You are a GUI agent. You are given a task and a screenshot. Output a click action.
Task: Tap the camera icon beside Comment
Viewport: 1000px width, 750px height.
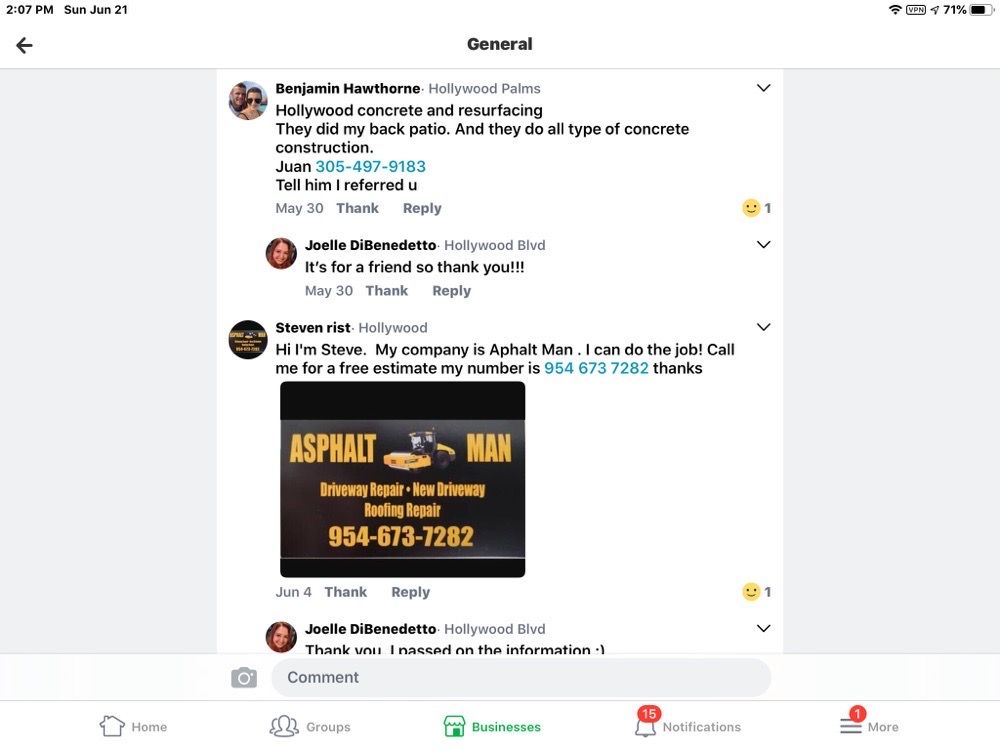click(x=244, y=677)
